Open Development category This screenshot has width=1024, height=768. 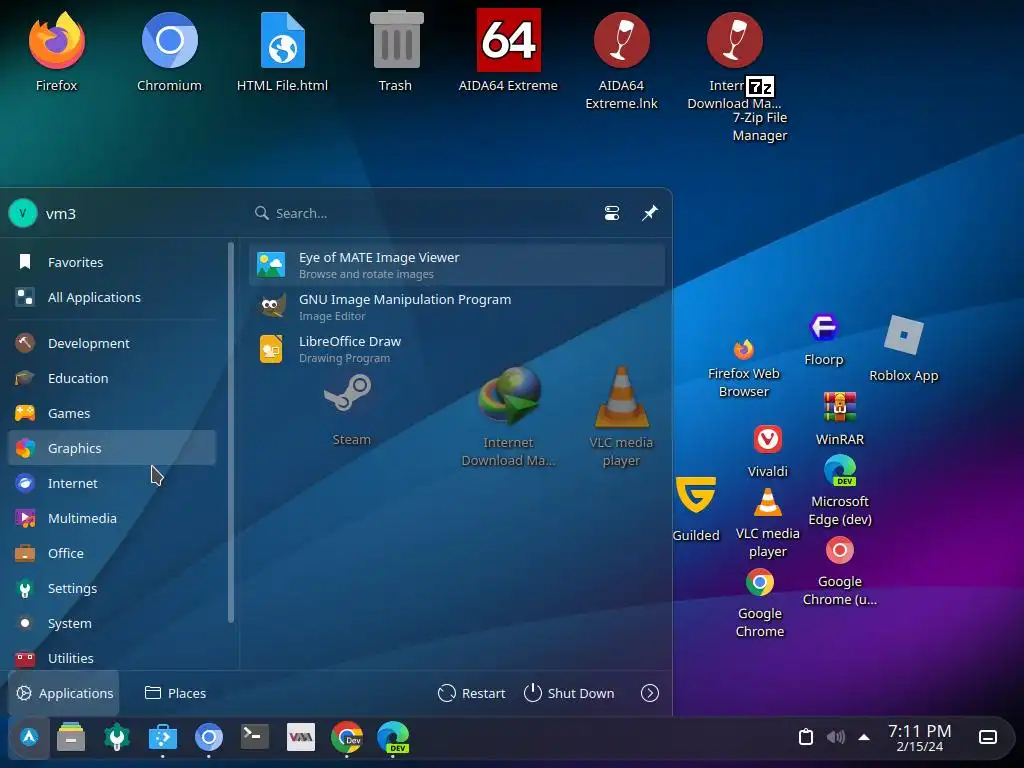point(112,343)
